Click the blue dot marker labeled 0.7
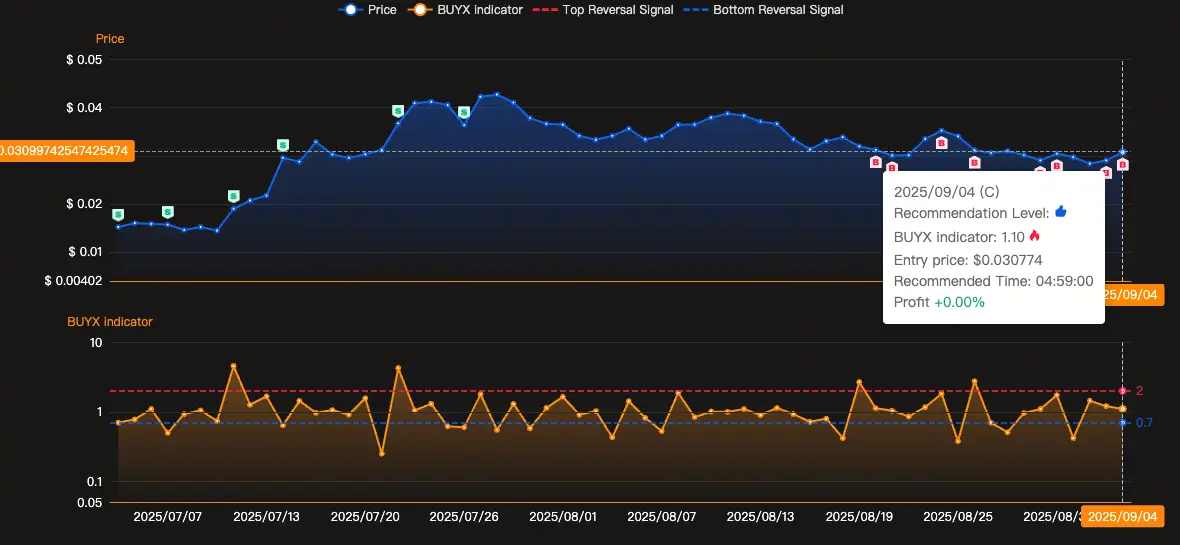1180x545 pixels. pyautogui.click(x=1122, y=423)
